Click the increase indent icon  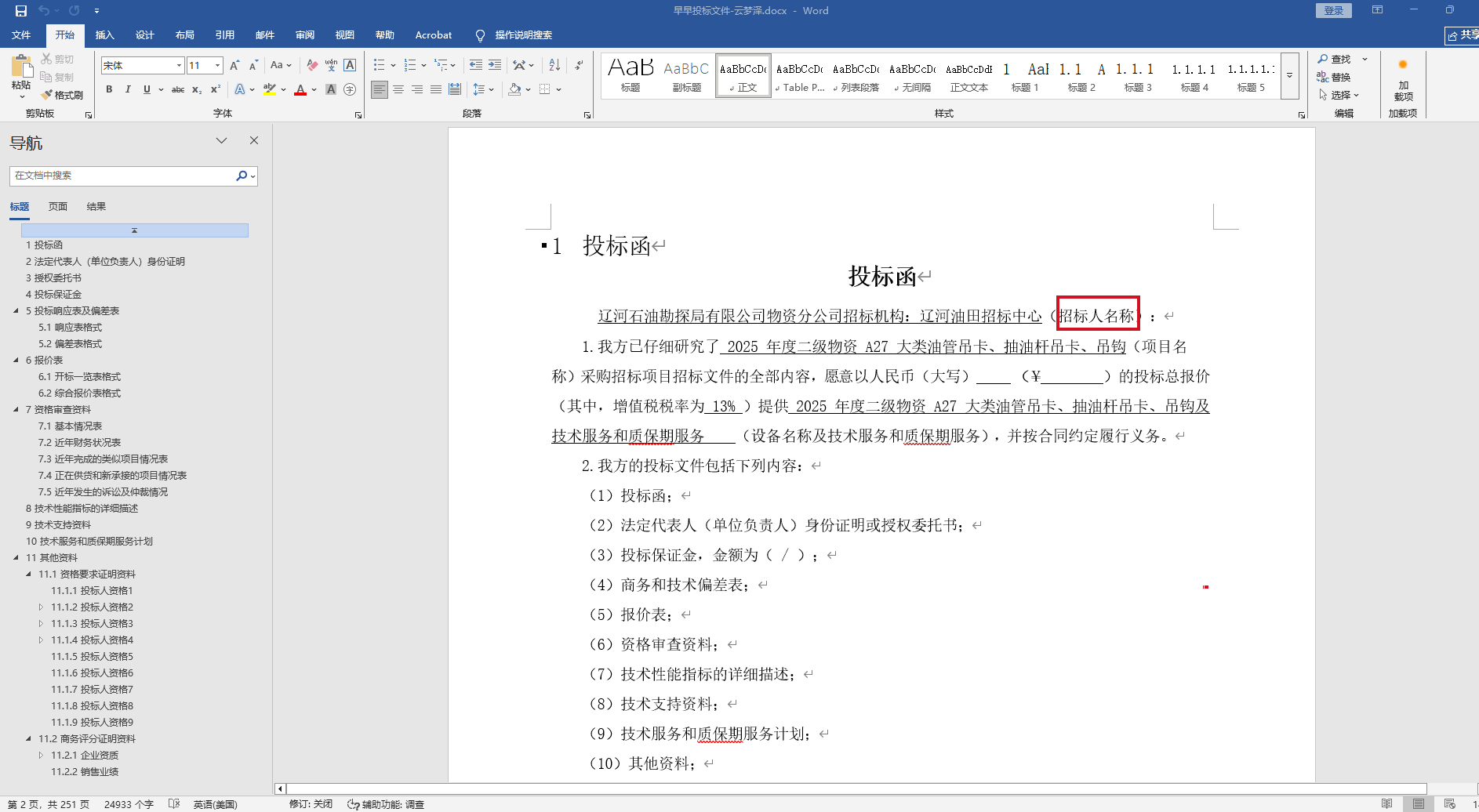point(495,65)
